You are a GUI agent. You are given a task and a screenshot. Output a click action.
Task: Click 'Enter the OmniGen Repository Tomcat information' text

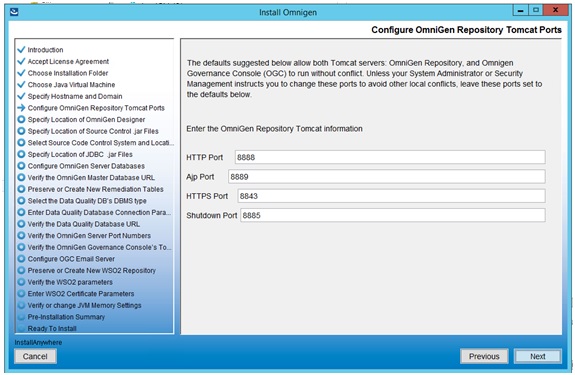point(274,129)
